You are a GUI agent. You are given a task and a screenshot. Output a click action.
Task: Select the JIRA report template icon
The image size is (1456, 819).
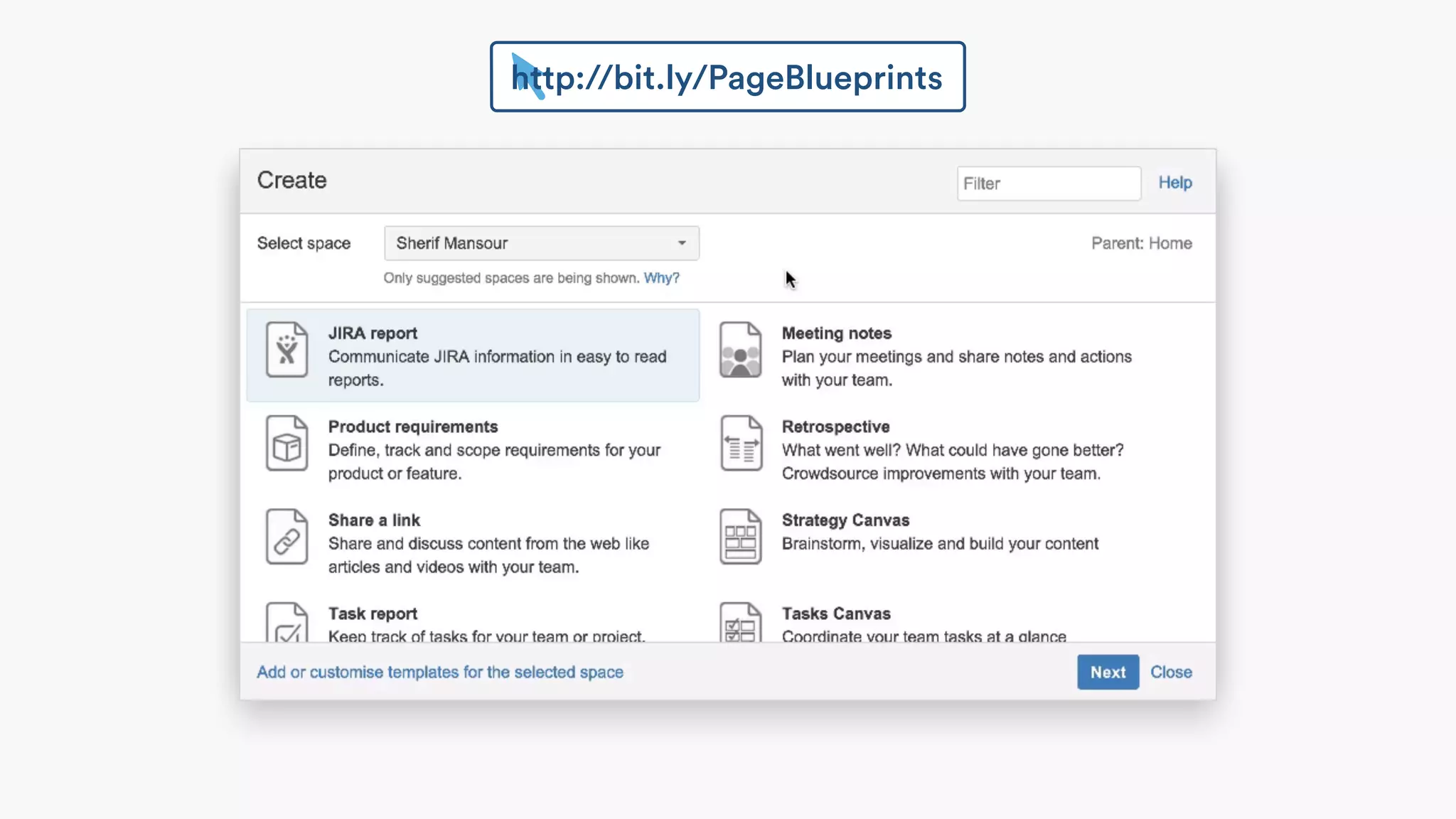pyautogui.click(x=287, y=349)
